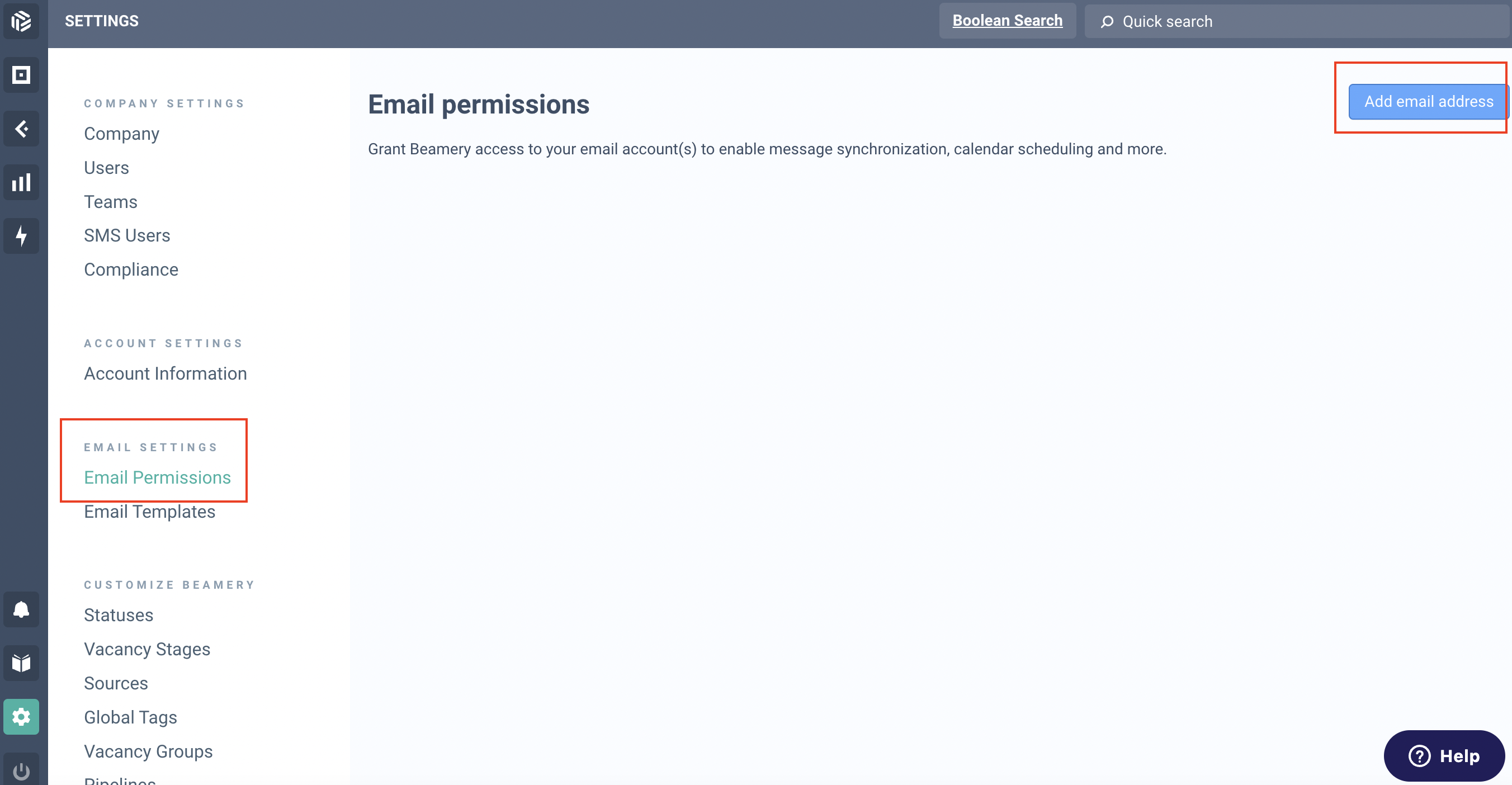Click the power/logout icon bottom-left

[x=22, y=770]
